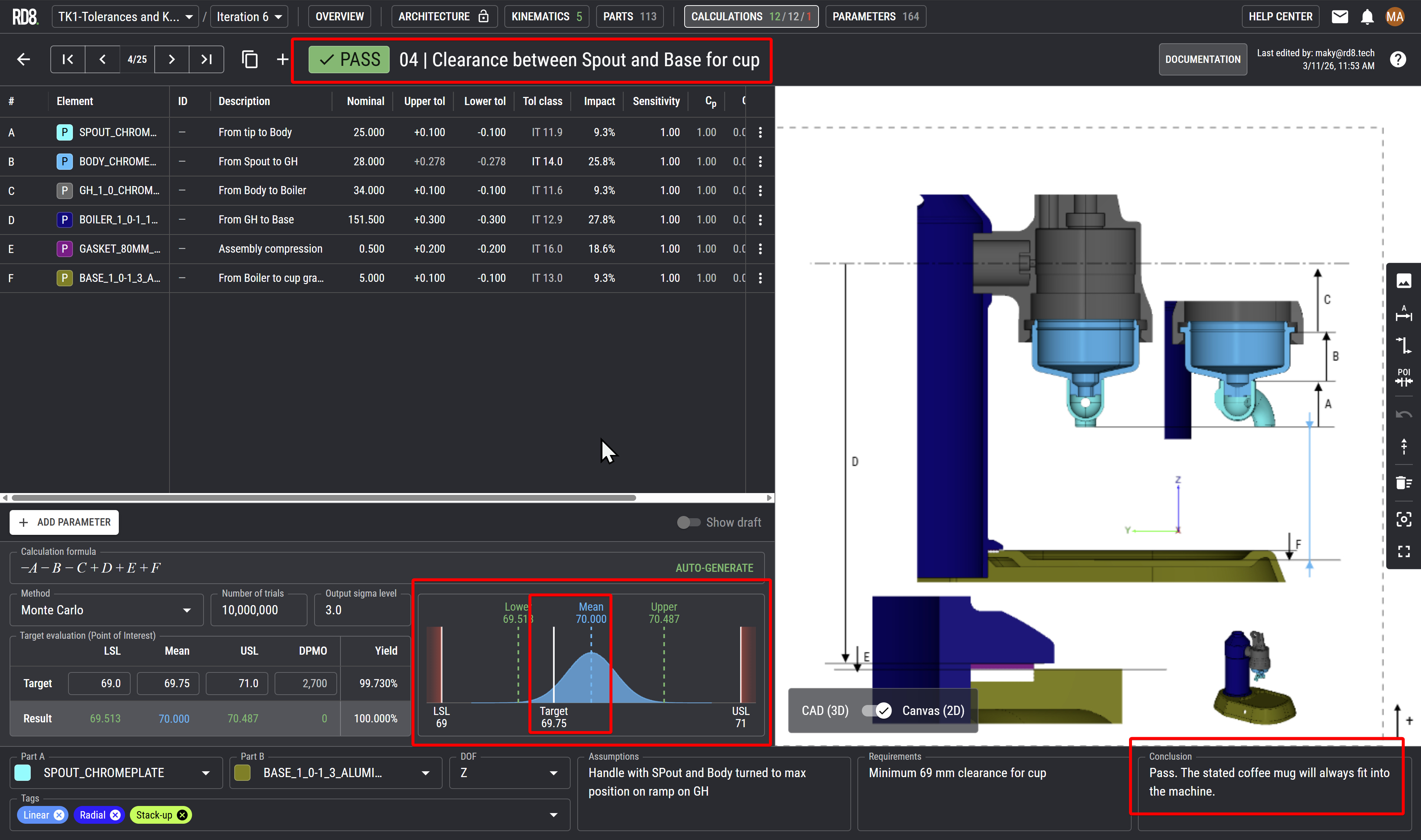This screenshot has width=1421, height=840.
Task: Click the Part A cyan color swatch
Action: tap(23, 773)
